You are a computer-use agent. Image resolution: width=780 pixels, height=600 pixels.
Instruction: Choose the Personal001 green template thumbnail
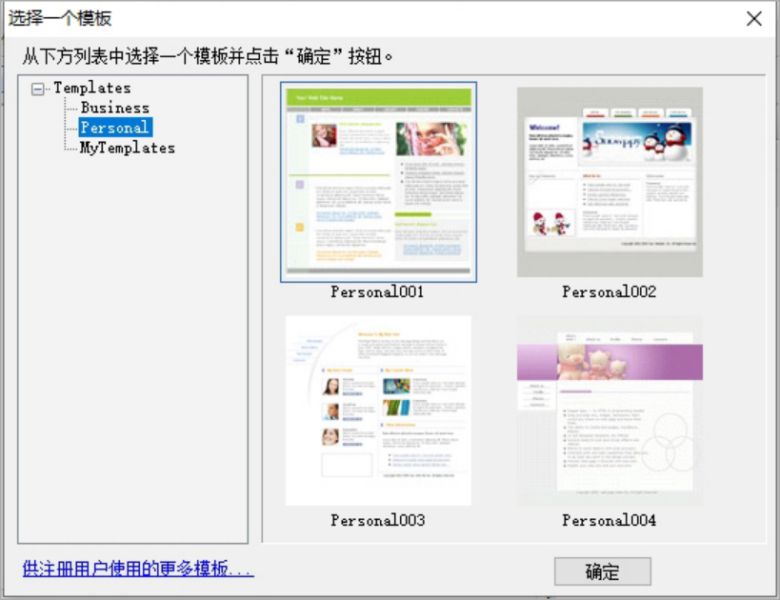(378, 181)
